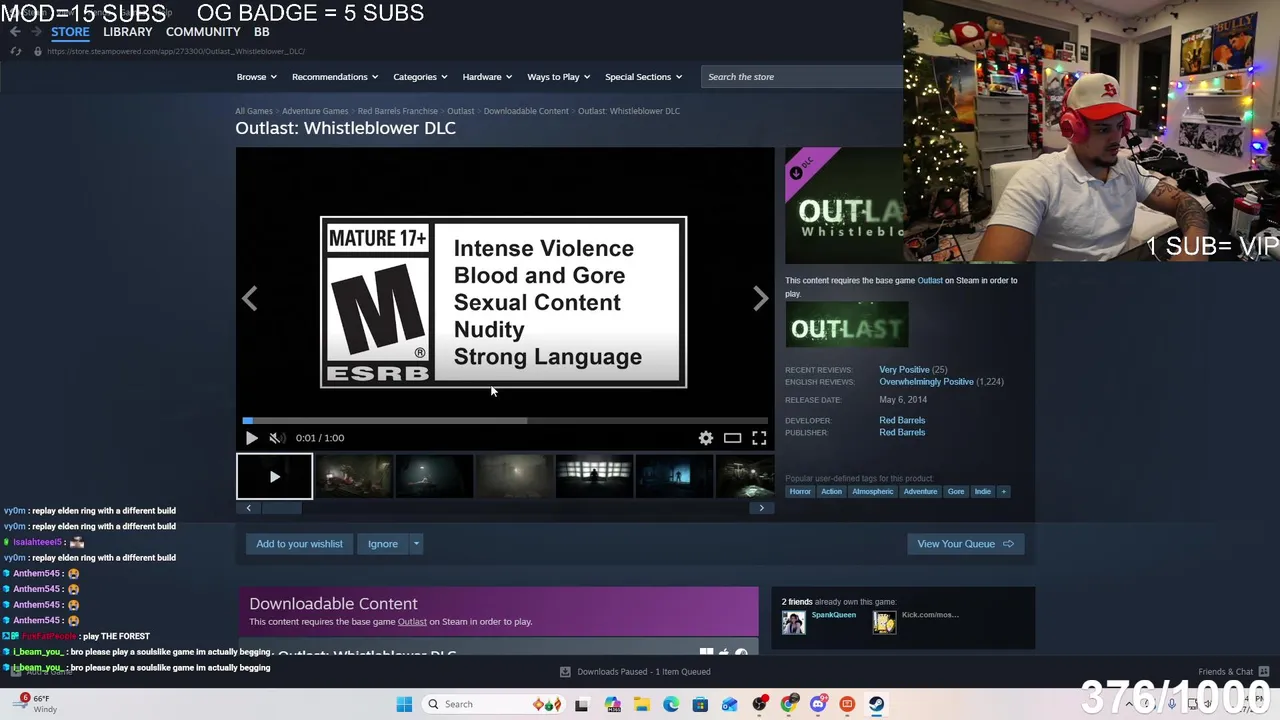Viewport: 1280px width, 720px height.
Task: Open File Explorer from taskbar
Action: tap(642, 704)
